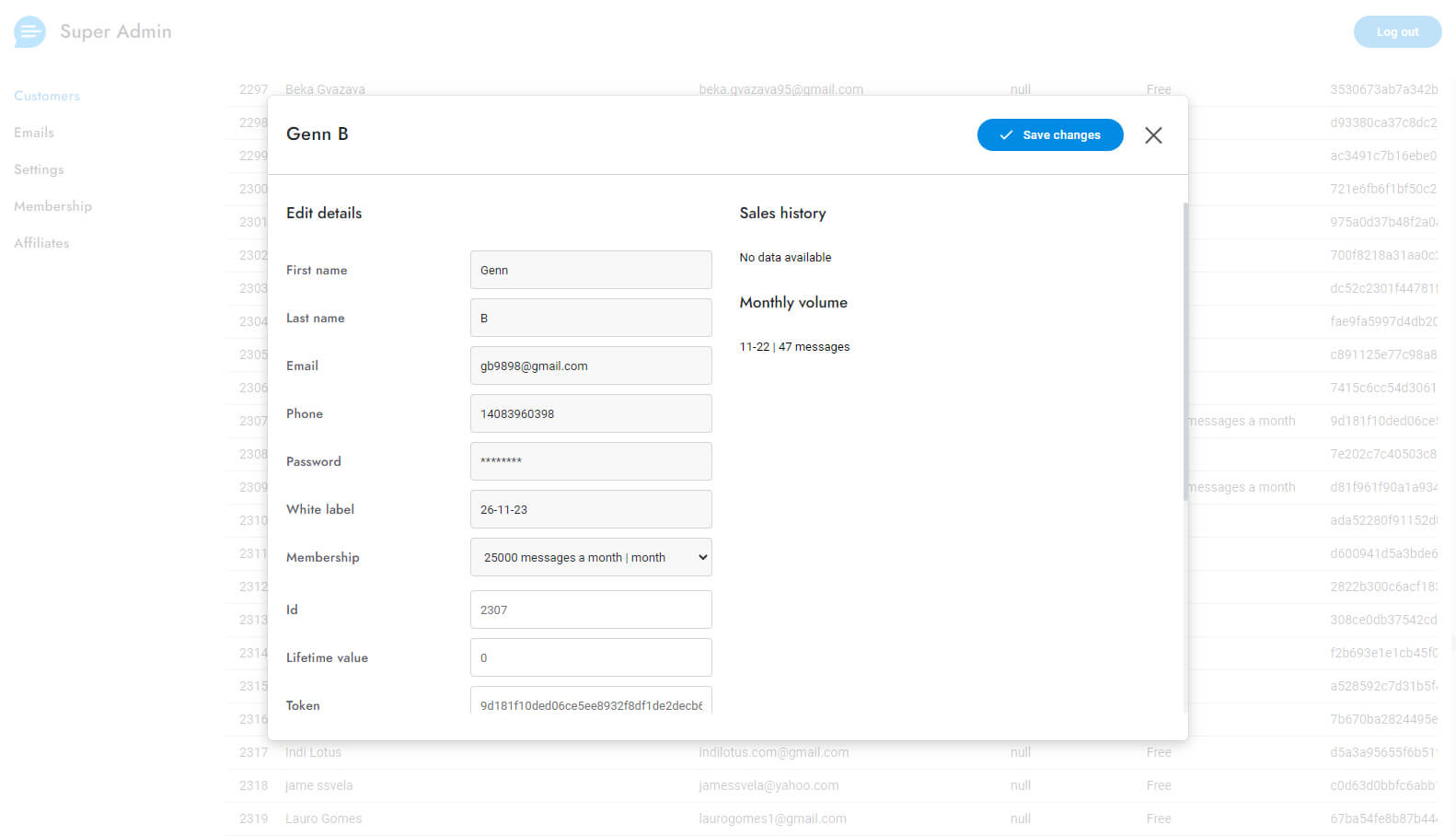This screenshot has width=1456, height=836.
Task: Open Settings from the sidebar
Action: tap(39, 169)
